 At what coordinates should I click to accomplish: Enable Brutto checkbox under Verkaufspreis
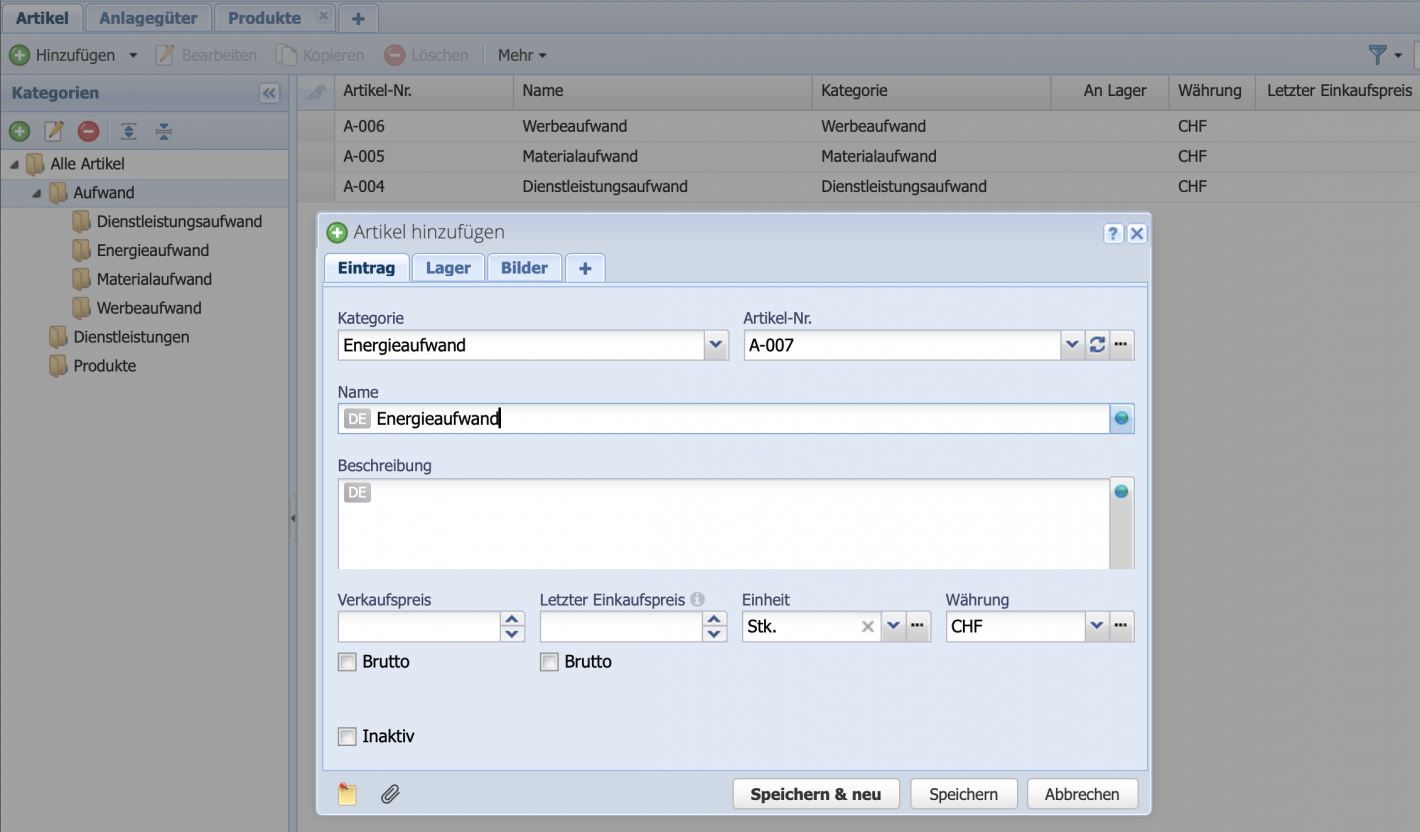(347, 662)
